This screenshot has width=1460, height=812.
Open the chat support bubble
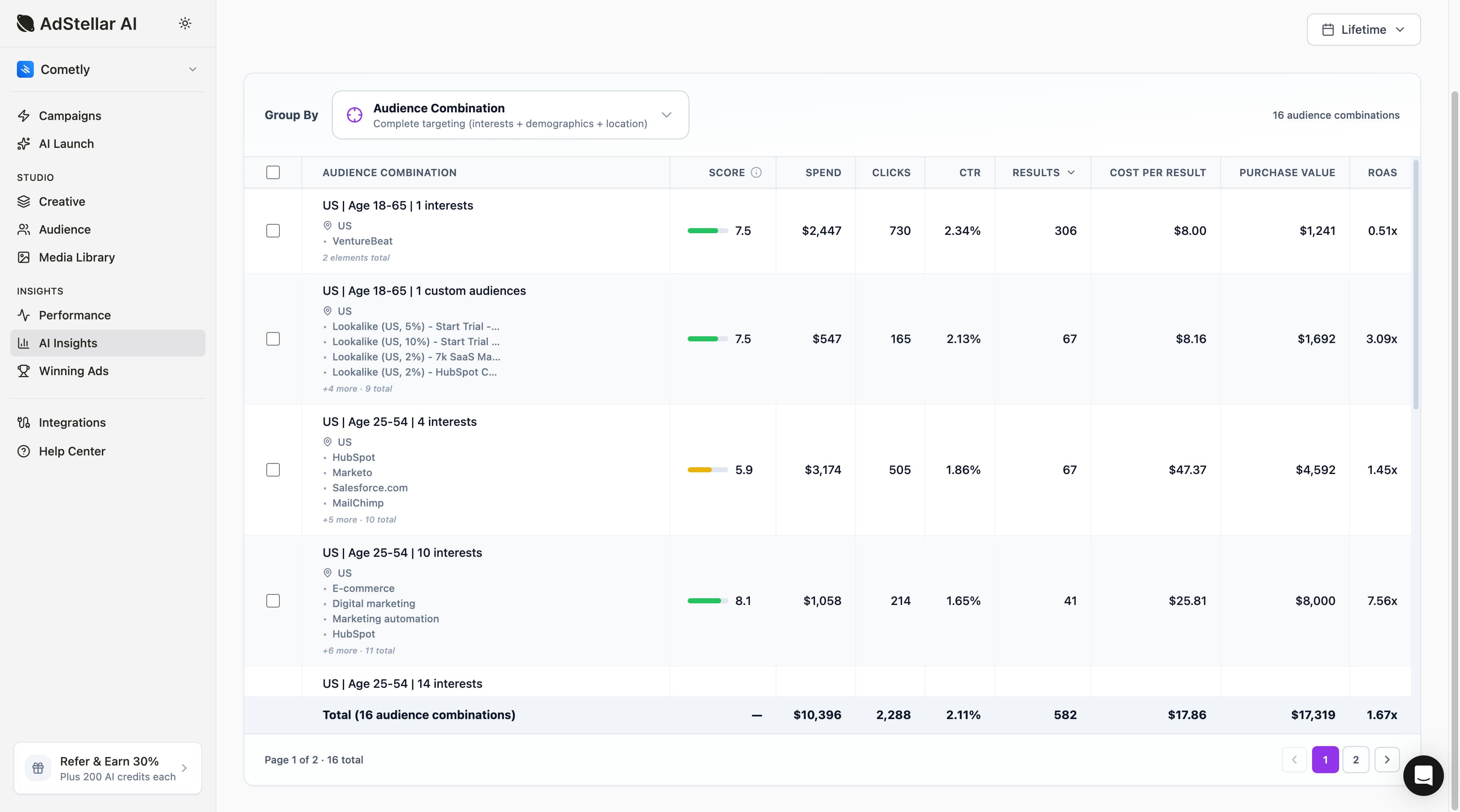[x=1423, y=775]
